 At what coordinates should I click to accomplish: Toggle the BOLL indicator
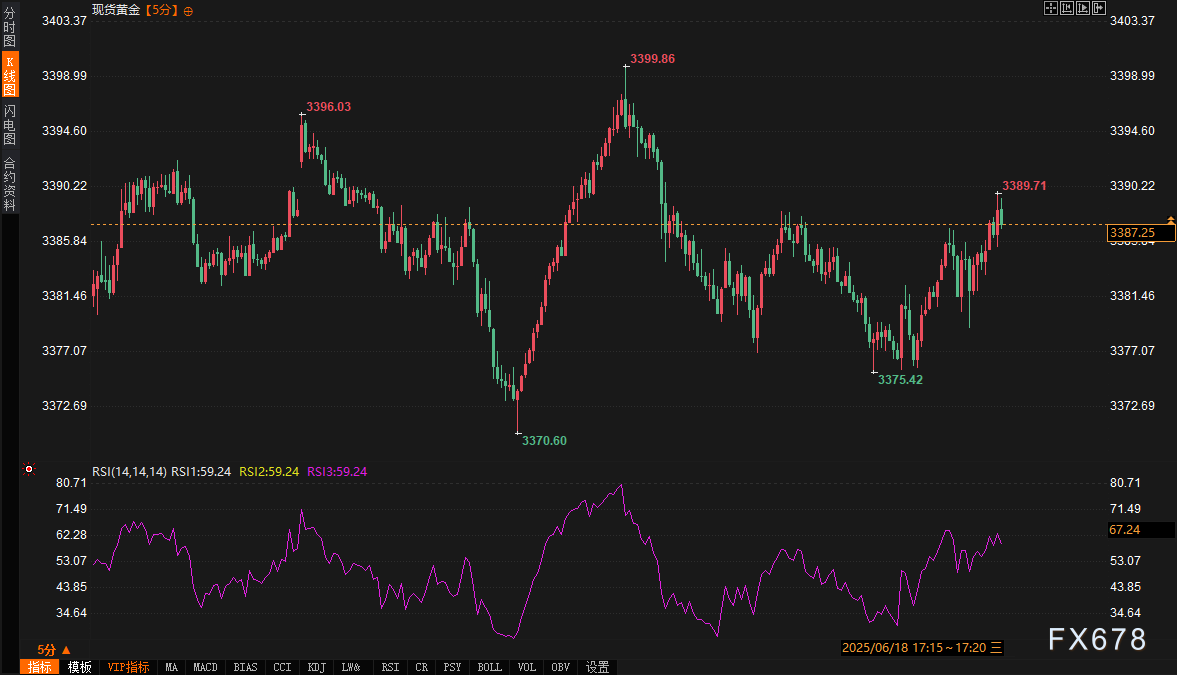pyautogui.click(x=489, y=667)
